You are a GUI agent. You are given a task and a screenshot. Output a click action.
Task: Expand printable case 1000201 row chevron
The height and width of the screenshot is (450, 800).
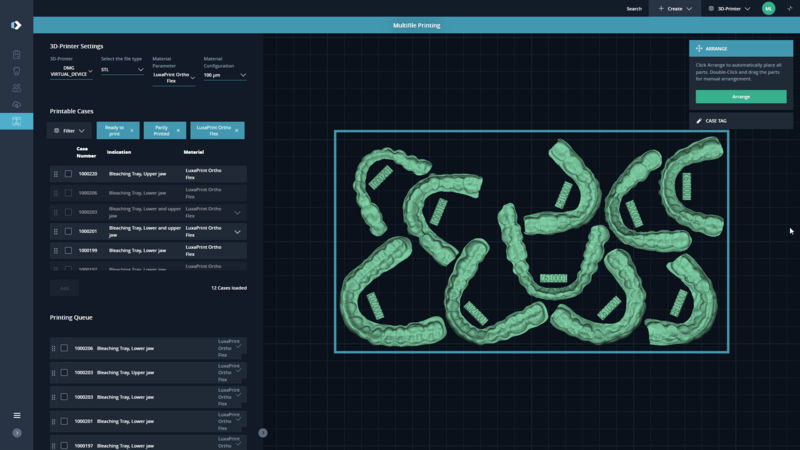237,232
